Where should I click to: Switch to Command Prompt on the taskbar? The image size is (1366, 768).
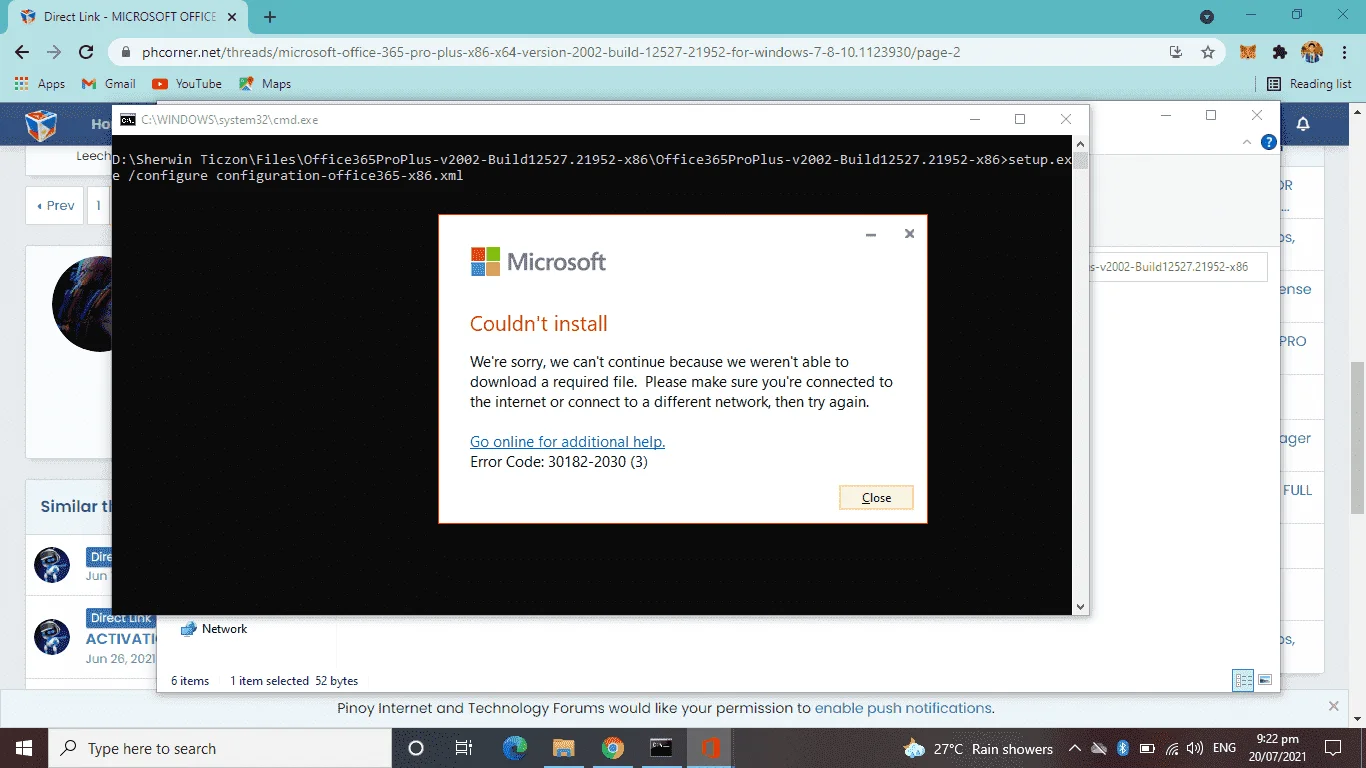661,748
